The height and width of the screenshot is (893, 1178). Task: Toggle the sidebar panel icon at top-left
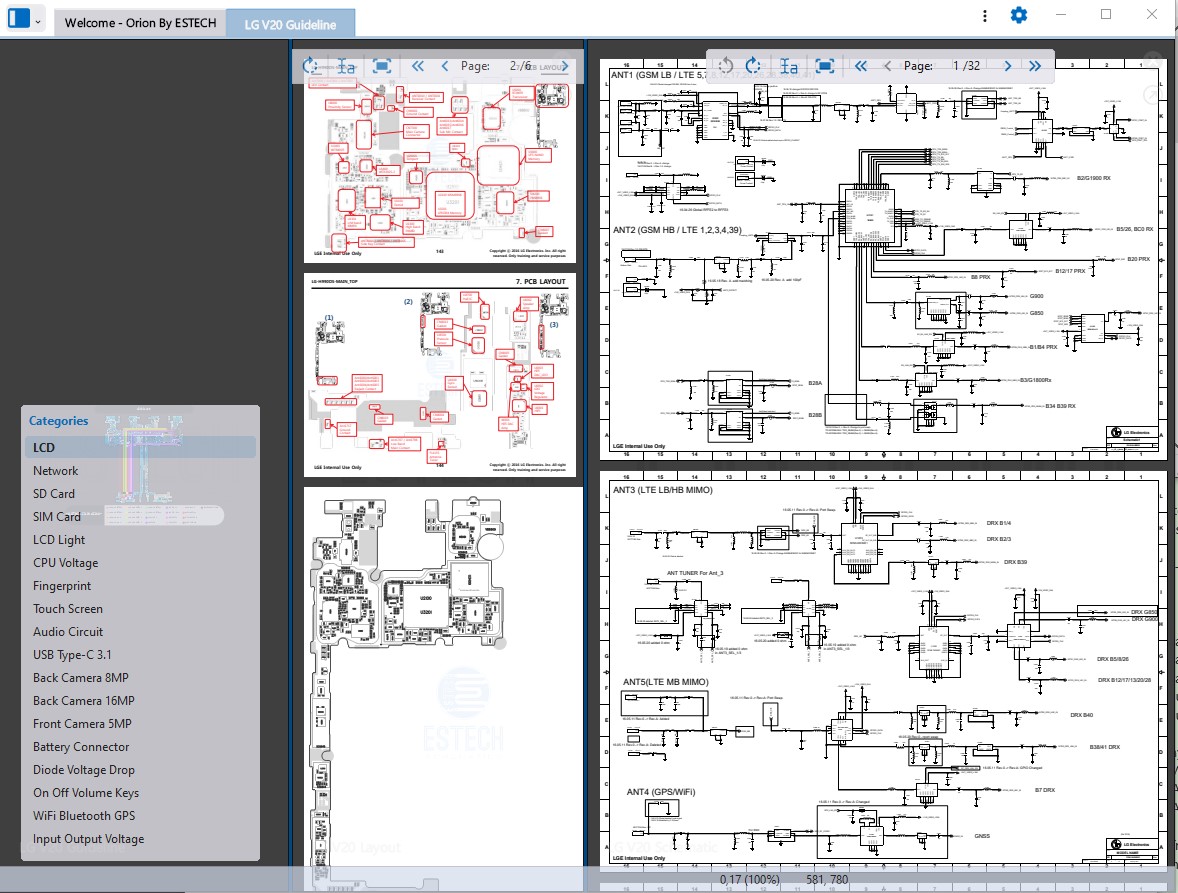click(x=19, y=17)
